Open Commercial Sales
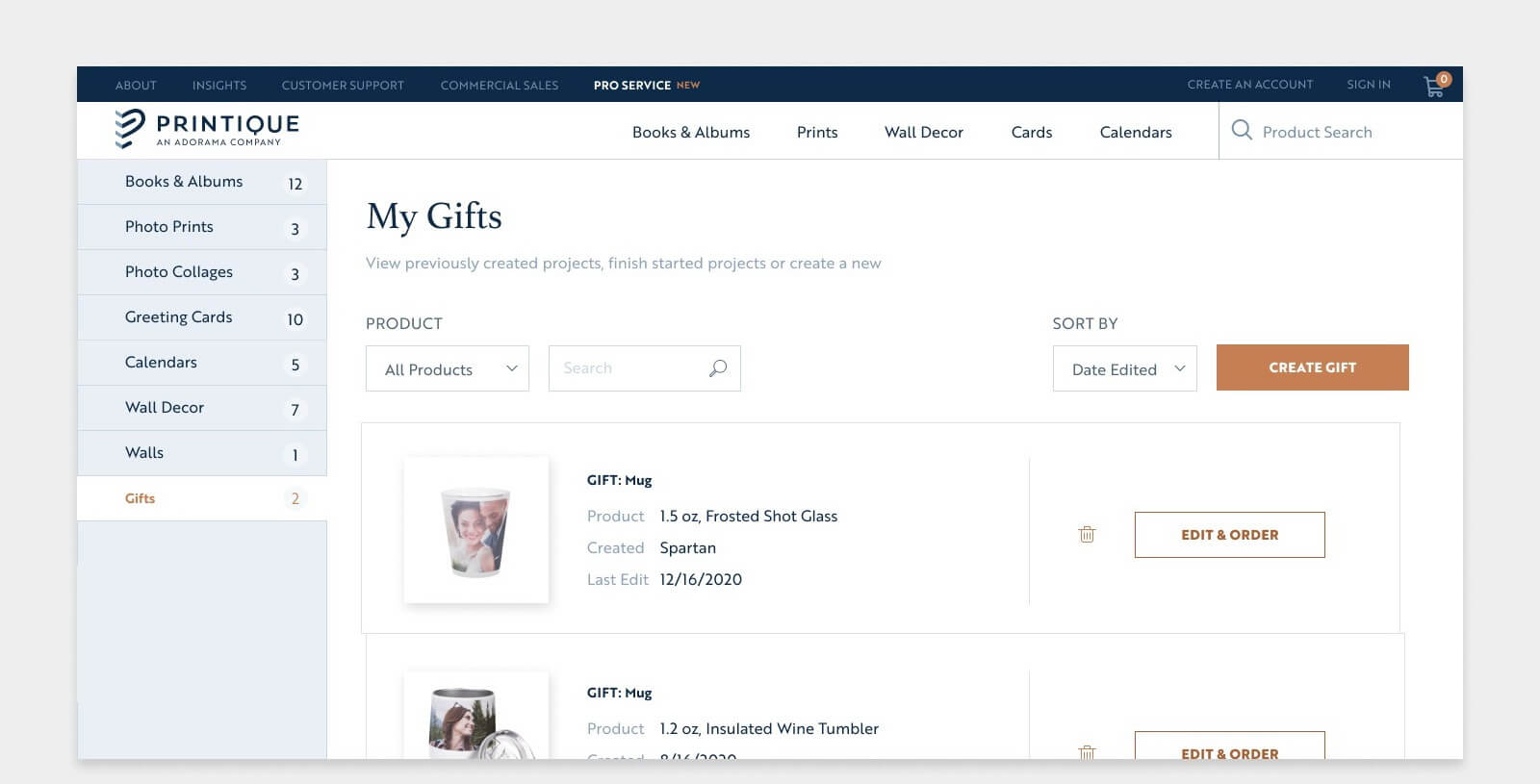This screenshot has width=1540, height=784. [x=500, y=85]
